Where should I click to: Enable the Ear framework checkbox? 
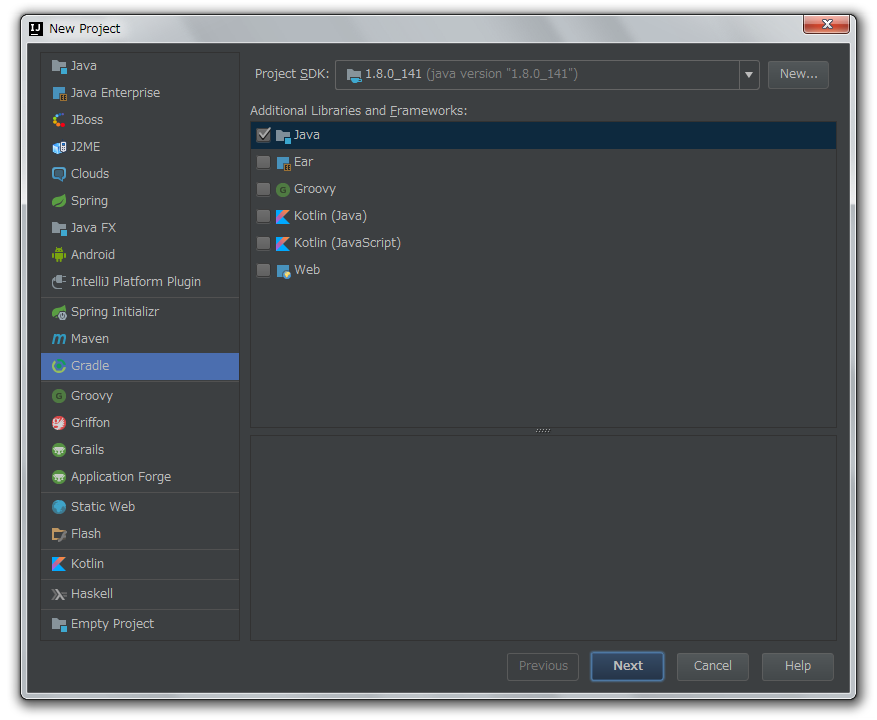[x=263, y=162]
